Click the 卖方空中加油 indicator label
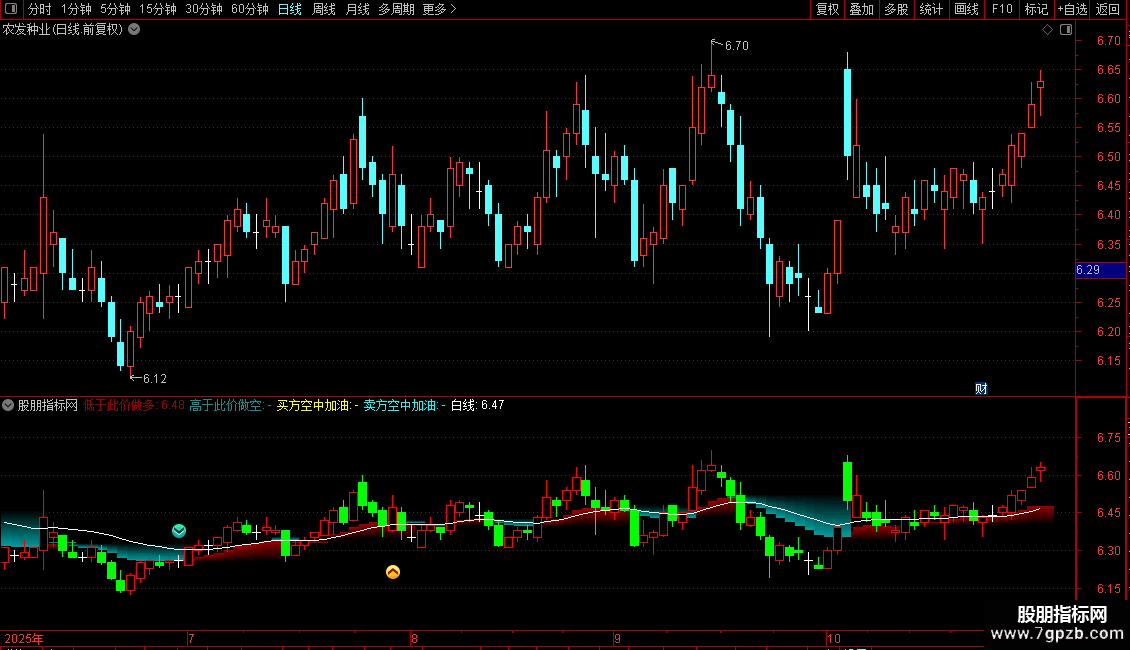 (x=404, y=405)
